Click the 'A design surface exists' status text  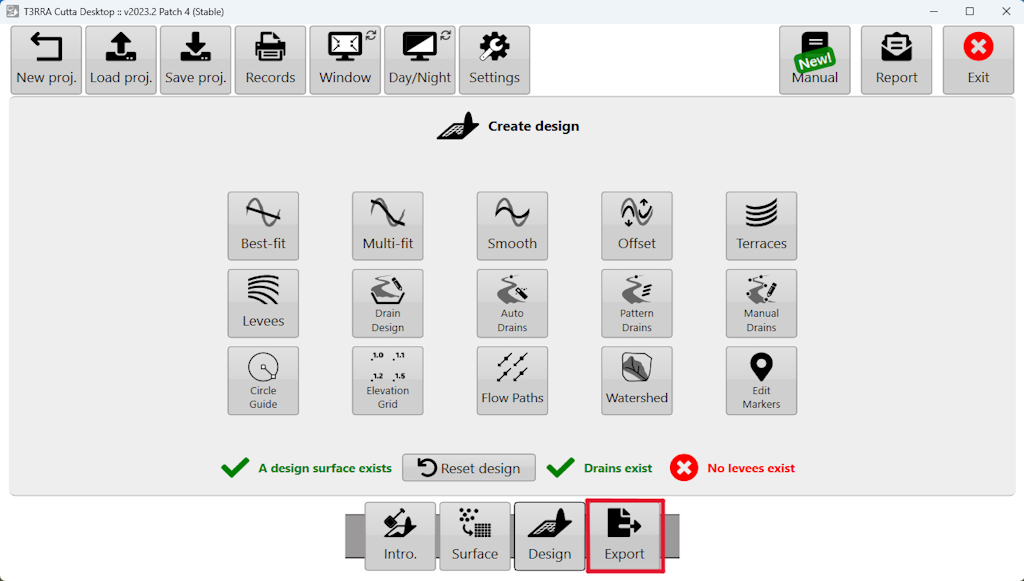[325, 468]
